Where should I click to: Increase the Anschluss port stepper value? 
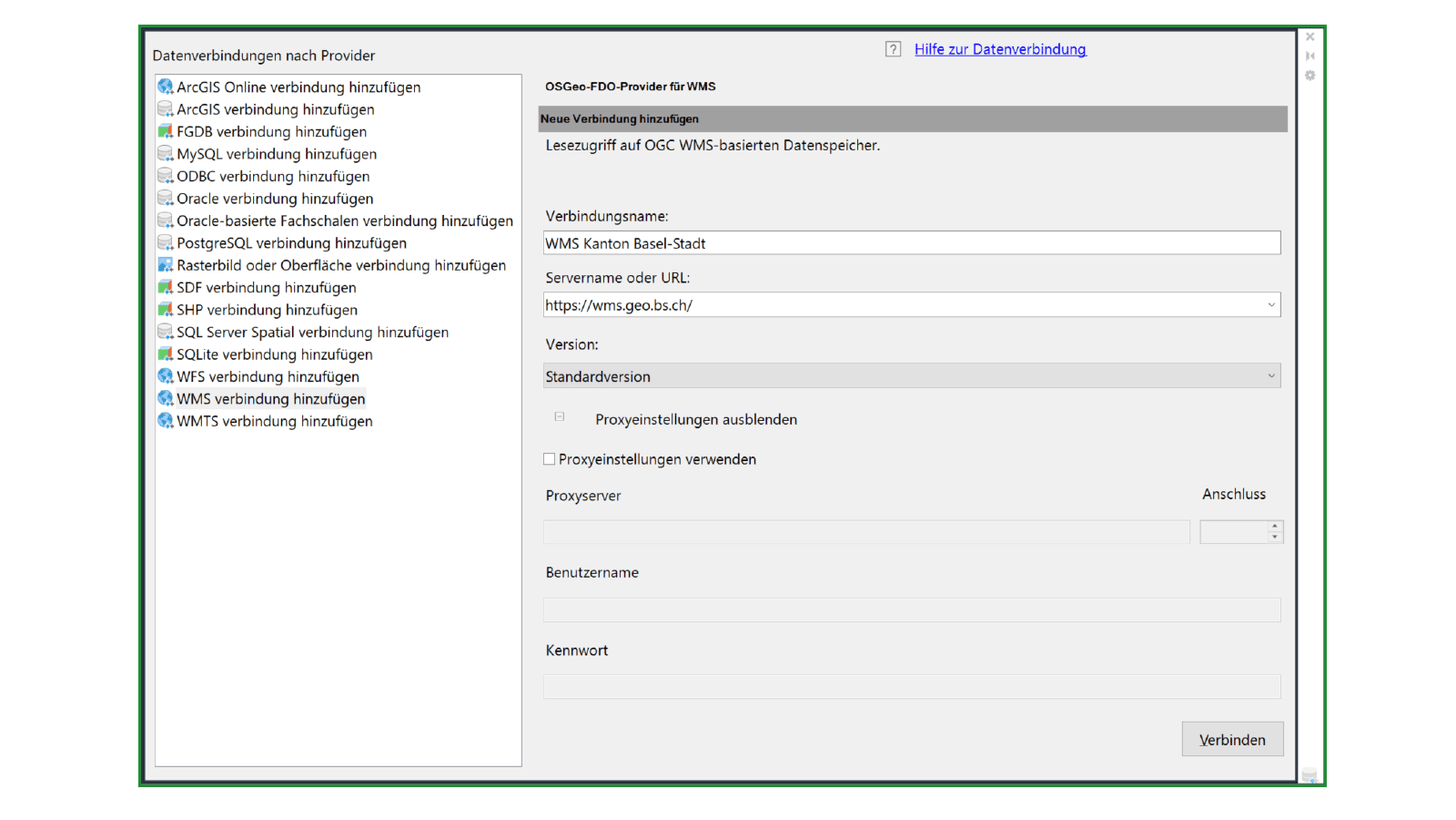tap(1274, 526)
